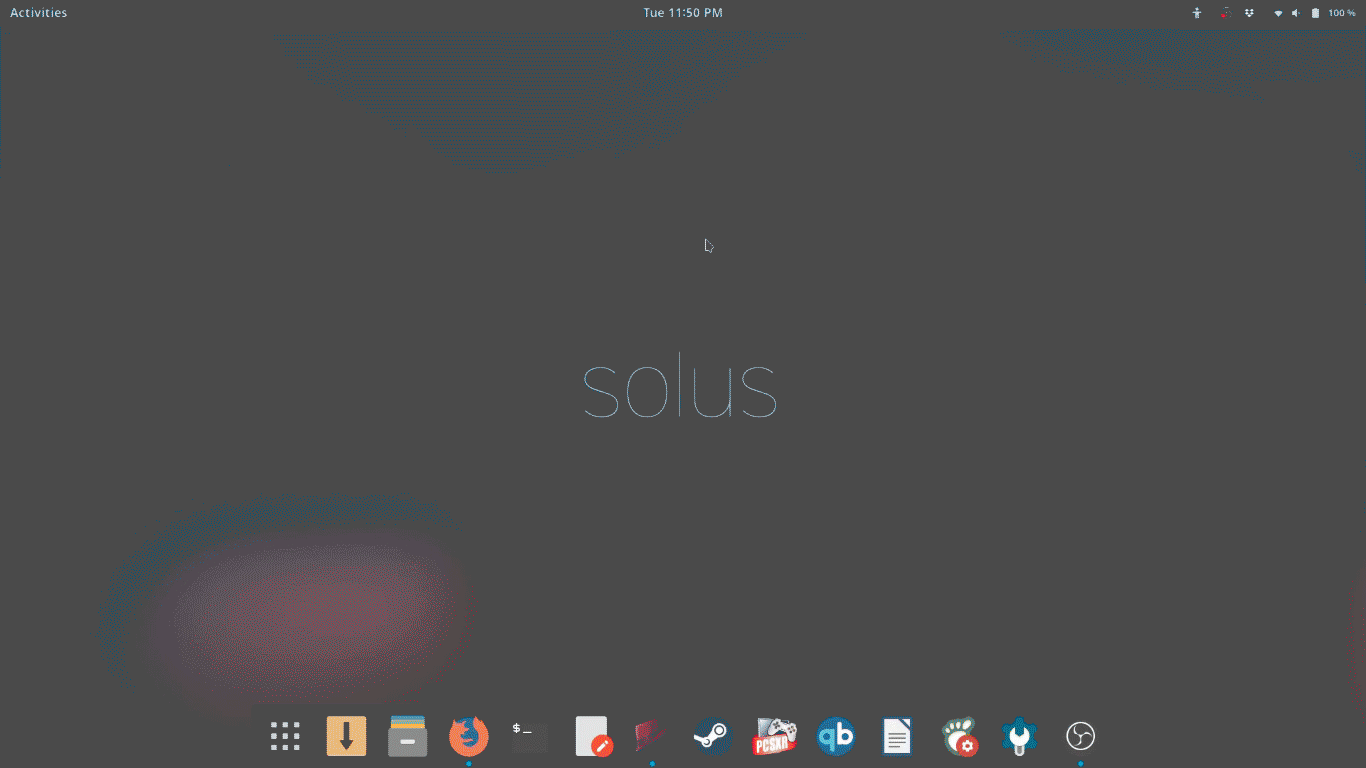
Task: Open OBS Studio
Action: pyautogui.click(x=1080, y=737)
